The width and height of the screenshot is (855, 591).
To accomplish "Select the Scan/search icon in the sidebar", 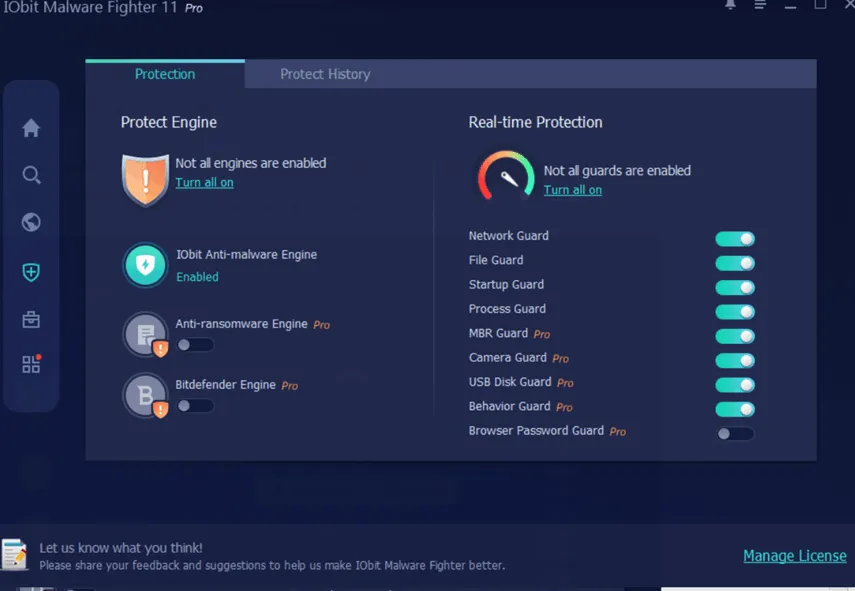I will [x=31, y=175].
